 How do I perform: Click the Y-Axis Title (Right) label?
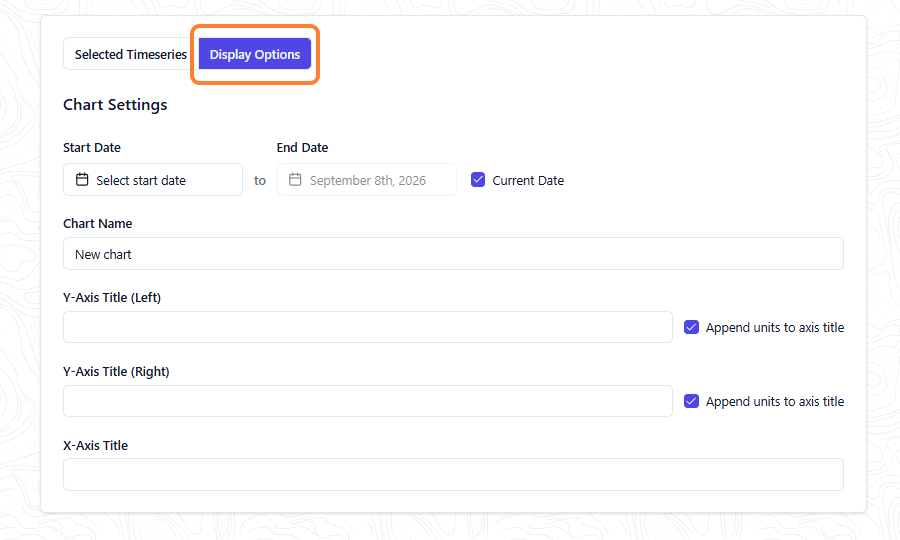(116, 371)
